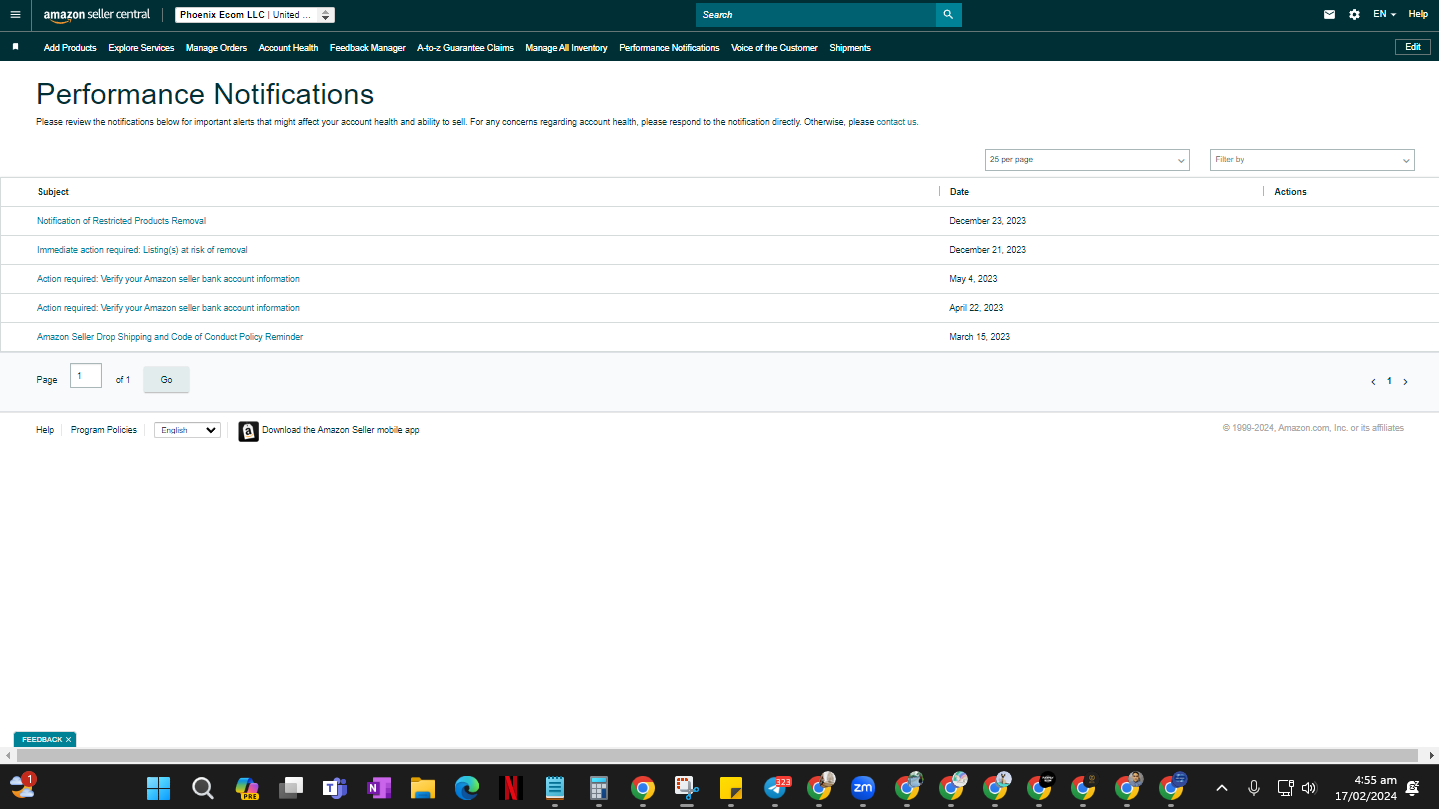Focus the Search input field

coord(816,15)
